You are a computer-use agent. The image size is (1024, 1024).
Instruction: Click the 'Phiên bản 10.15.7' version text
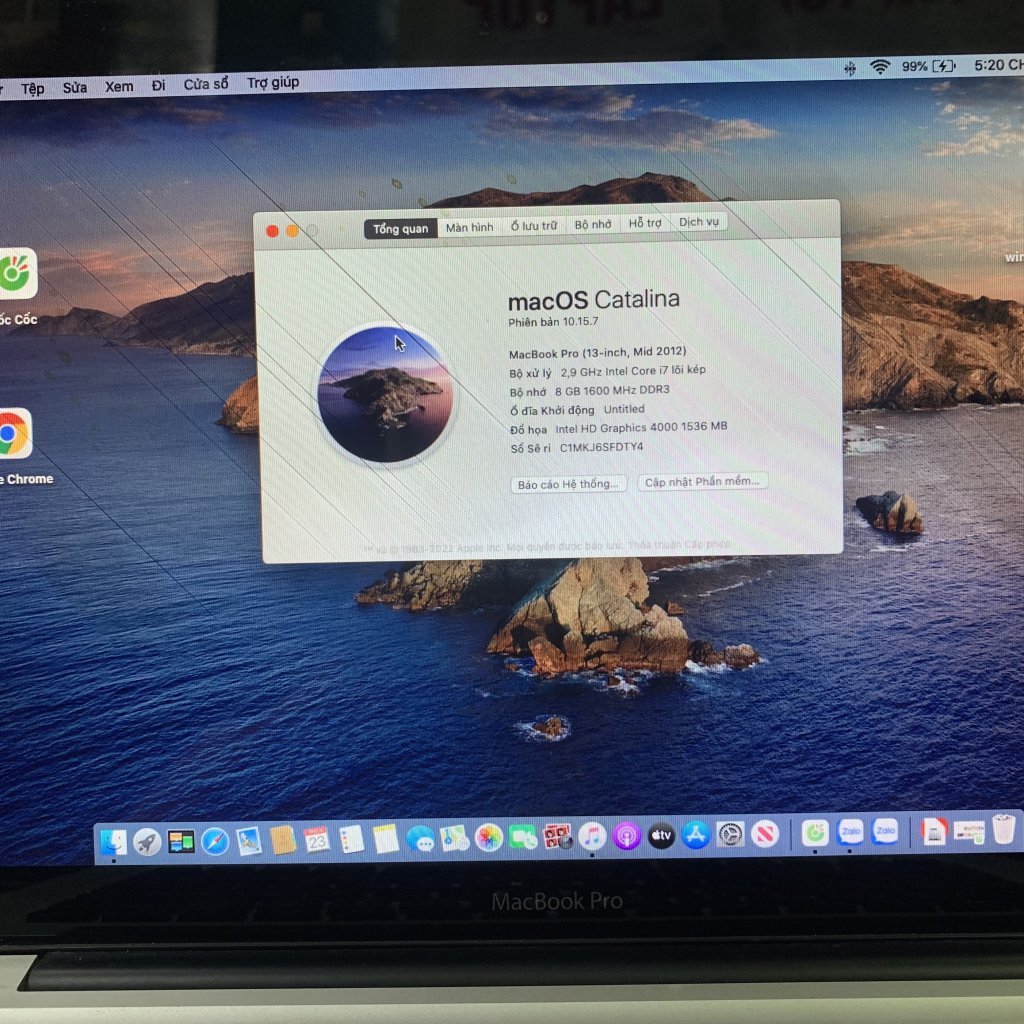pos(553,321)
